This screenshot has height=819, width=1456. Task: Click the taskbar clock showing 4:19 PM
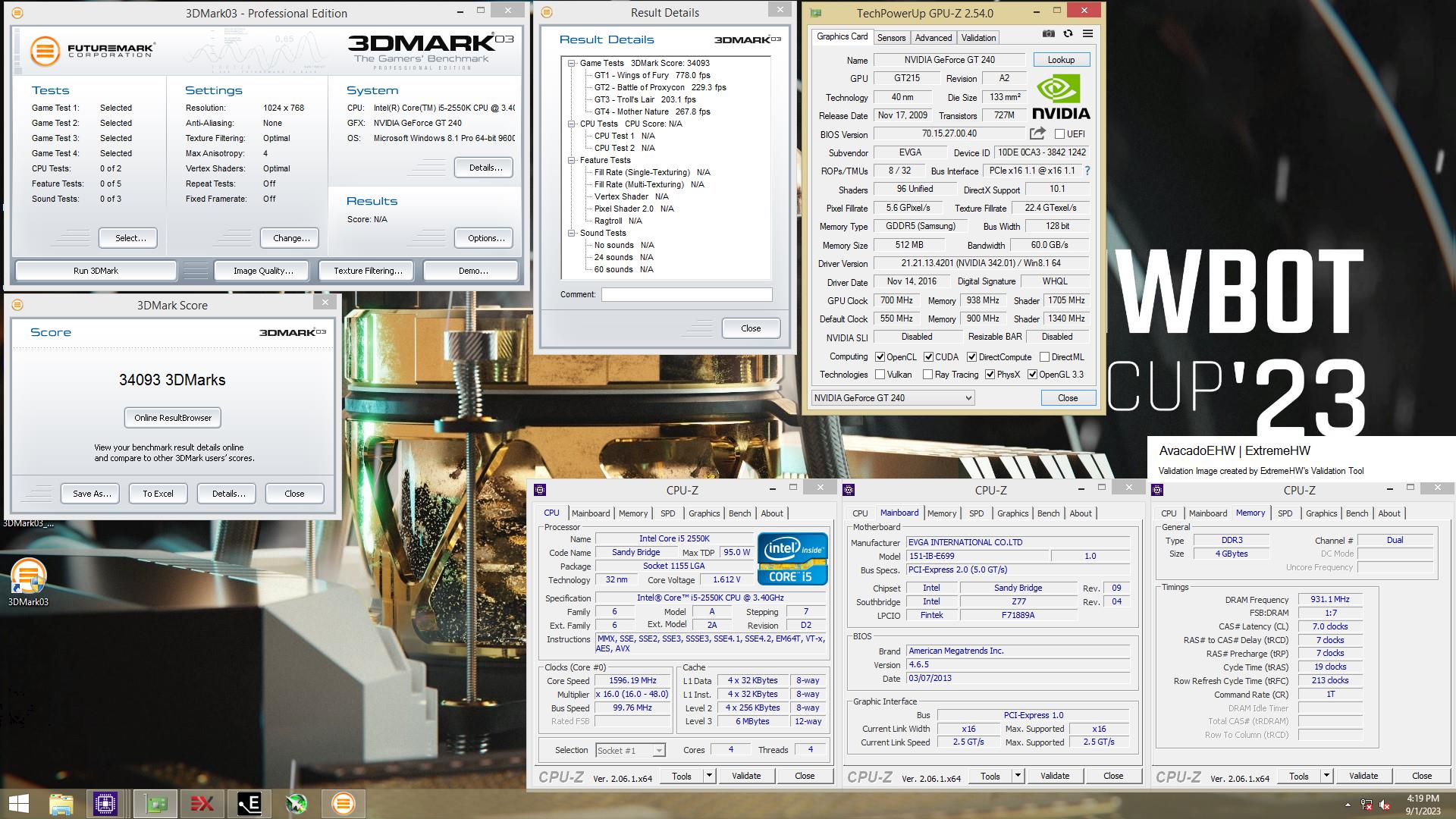point(1423,805)
